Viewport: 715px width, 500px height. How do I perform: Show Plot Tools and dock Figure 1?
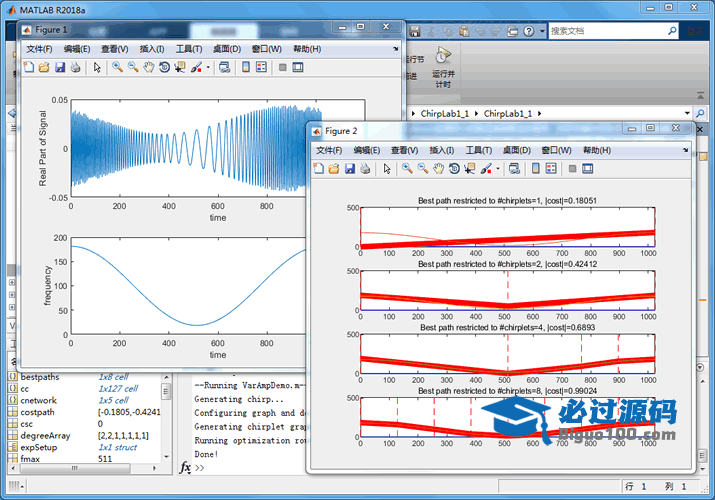point(298,67)
